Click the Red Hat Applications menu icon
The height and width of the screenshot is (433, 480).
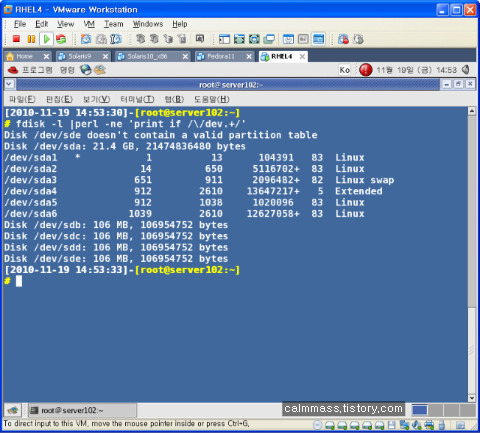click(x=13, y=70)
